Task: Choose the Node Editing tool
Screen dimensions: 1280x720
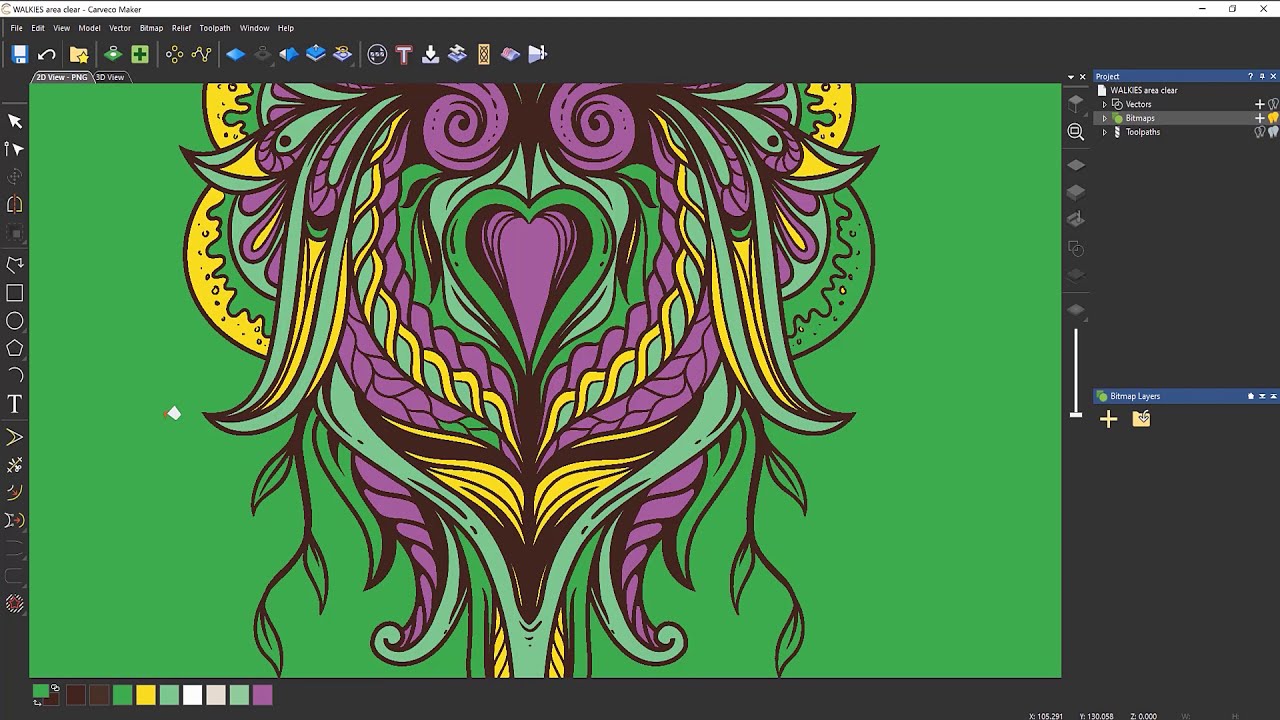Action: coord(15,149)
